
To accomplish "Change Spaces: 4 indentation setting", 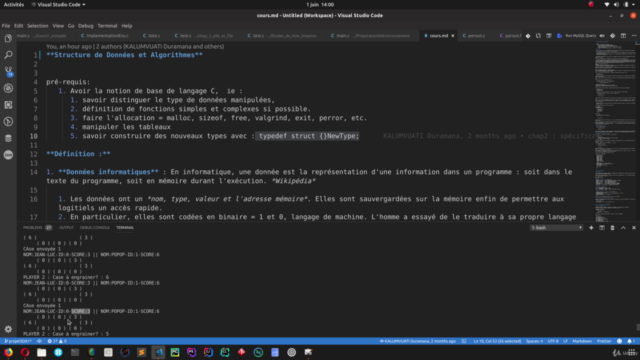I will (x=534, y=341).
